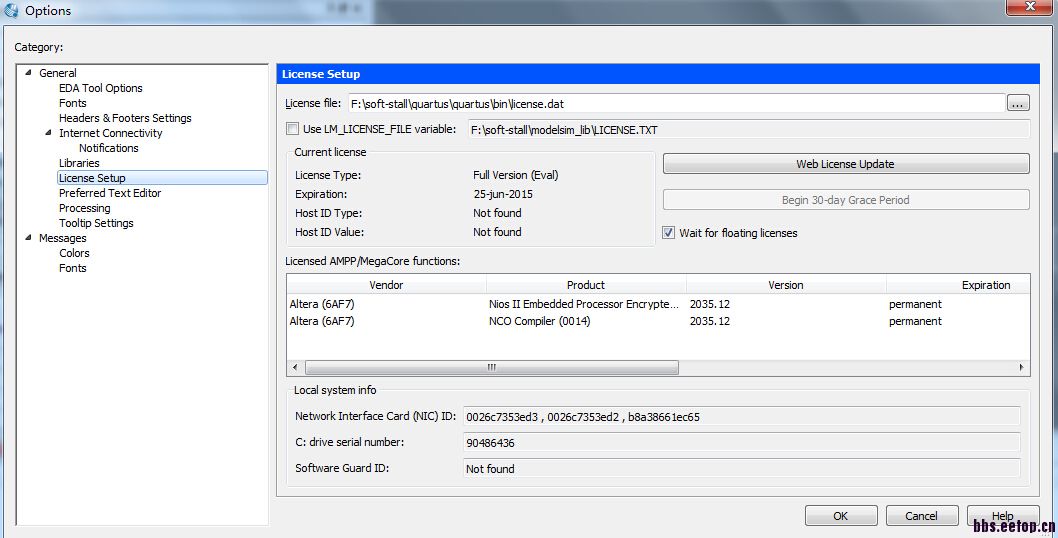Click version 2035.12 of Nios II row

tap(710, 304)
